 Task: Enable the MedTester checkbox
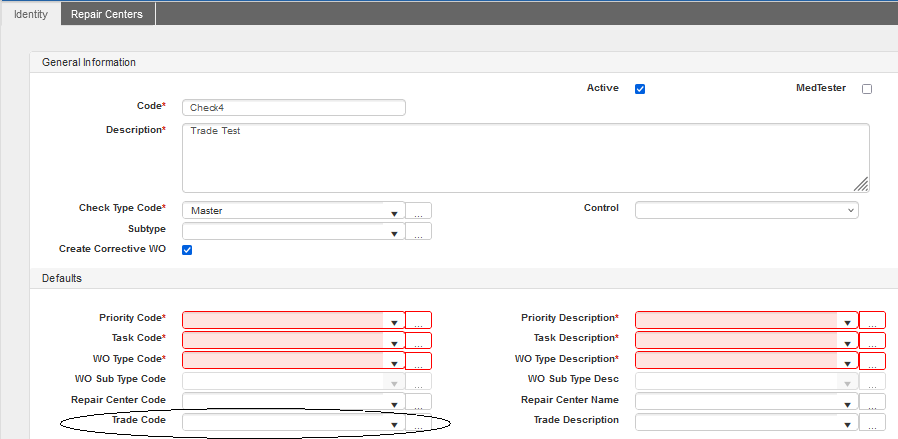click(867, 89)
